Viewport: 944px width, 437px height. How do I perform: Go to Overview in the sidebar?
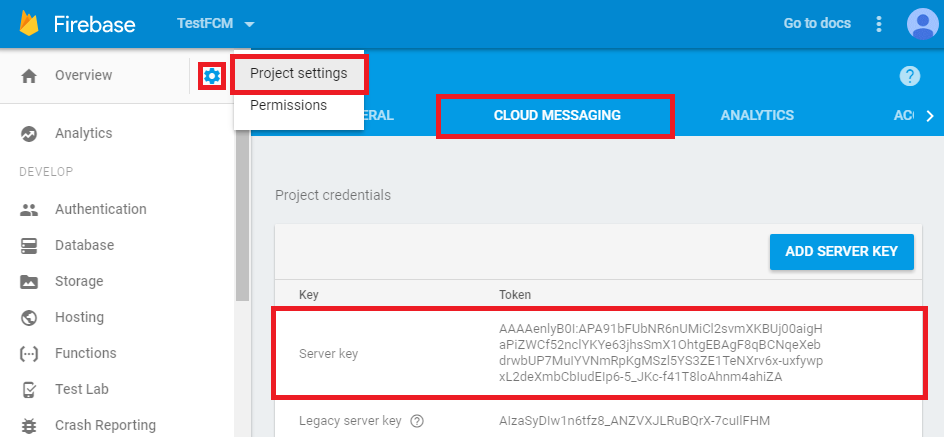[x=84, y=75]
